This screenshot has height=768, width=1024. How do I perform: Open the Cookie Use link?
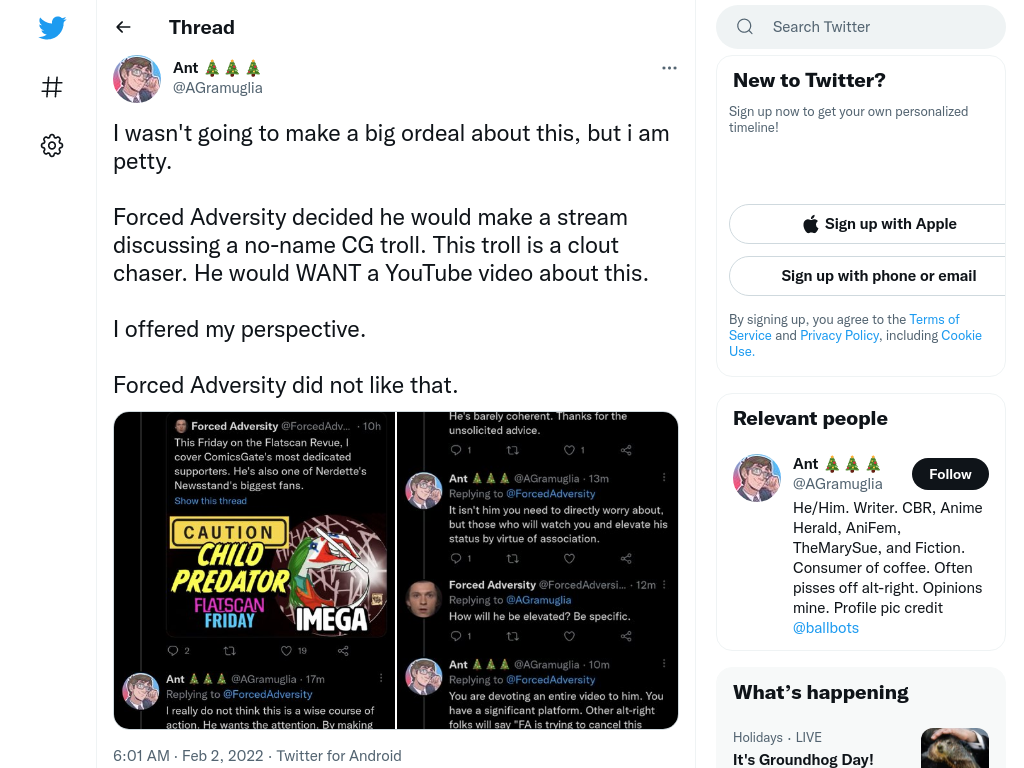tap(856, 343)
